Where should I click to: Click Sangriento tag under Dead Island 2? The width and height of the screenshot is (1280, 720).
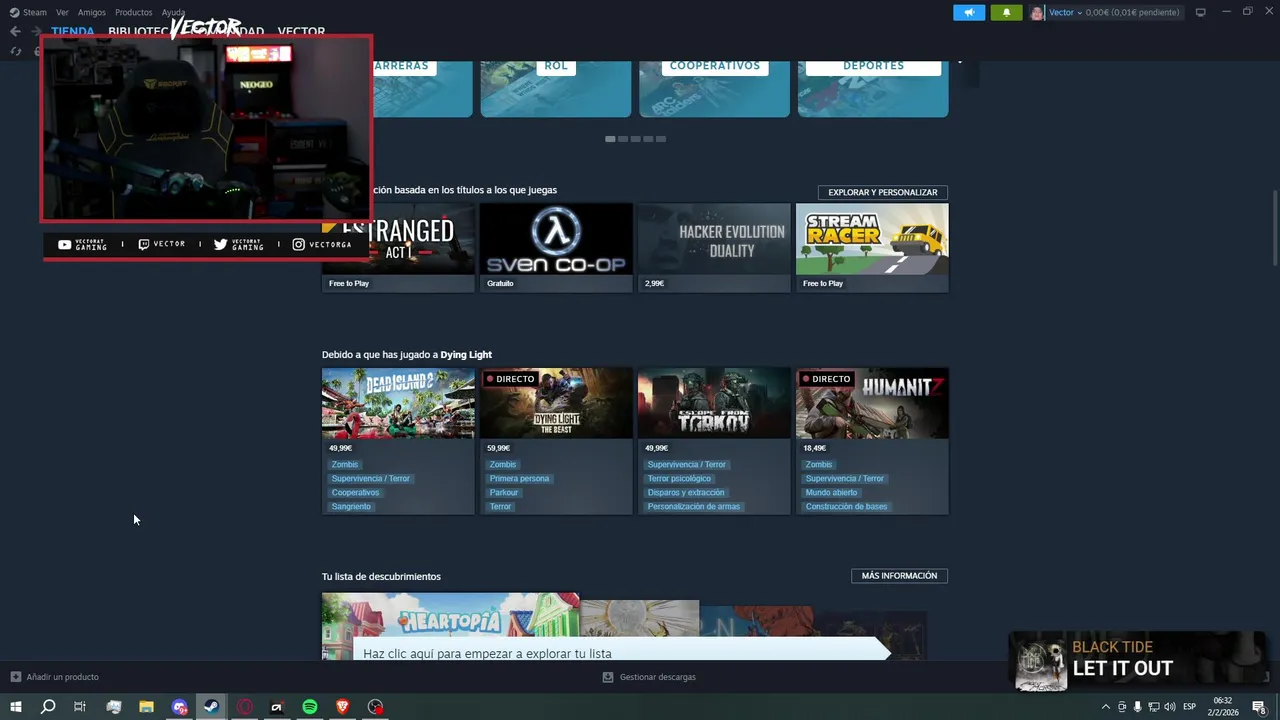pyautogui.click(x=351, y=506)
